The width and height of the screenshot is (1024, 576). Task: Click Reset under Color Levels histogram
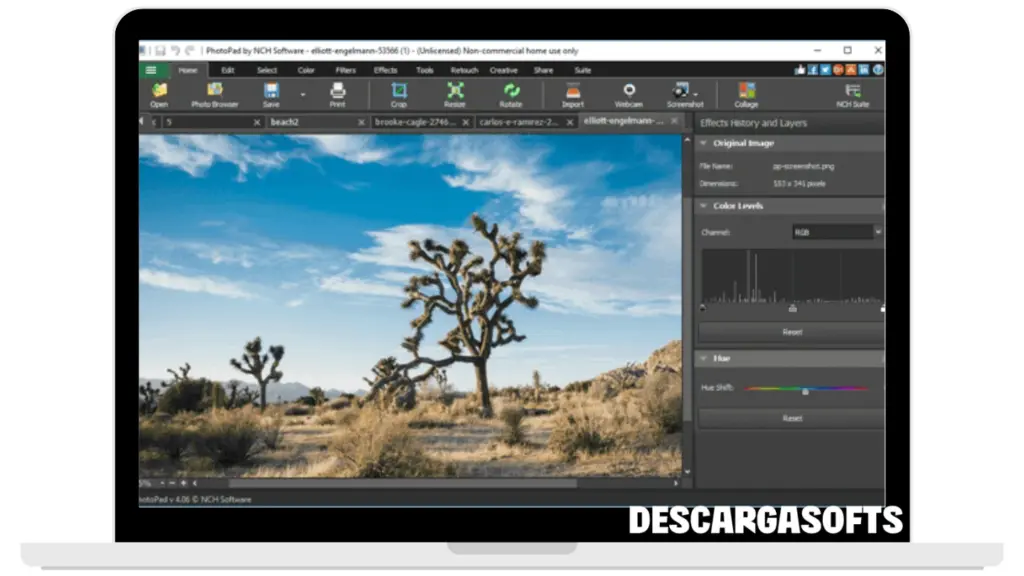coord(791,332)
